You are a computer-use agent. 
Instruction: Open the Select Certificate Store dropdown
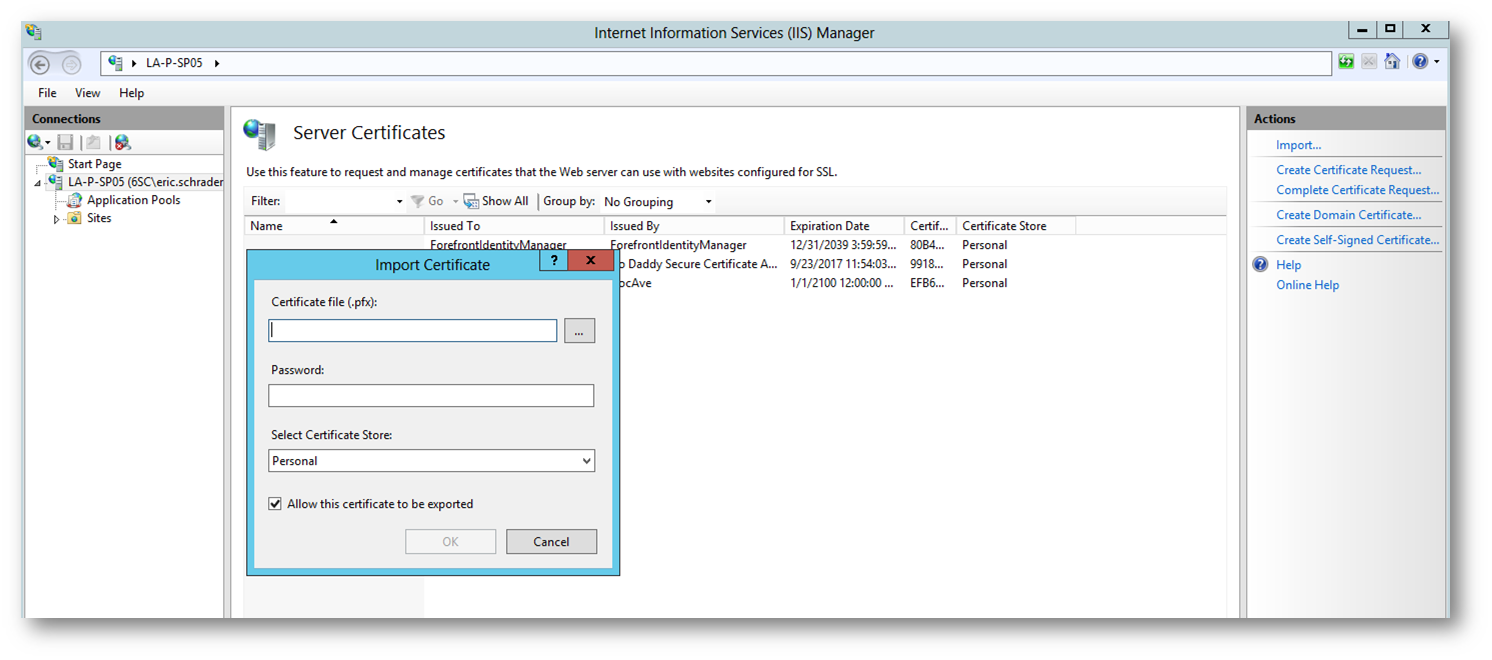(x=431, y=461)
